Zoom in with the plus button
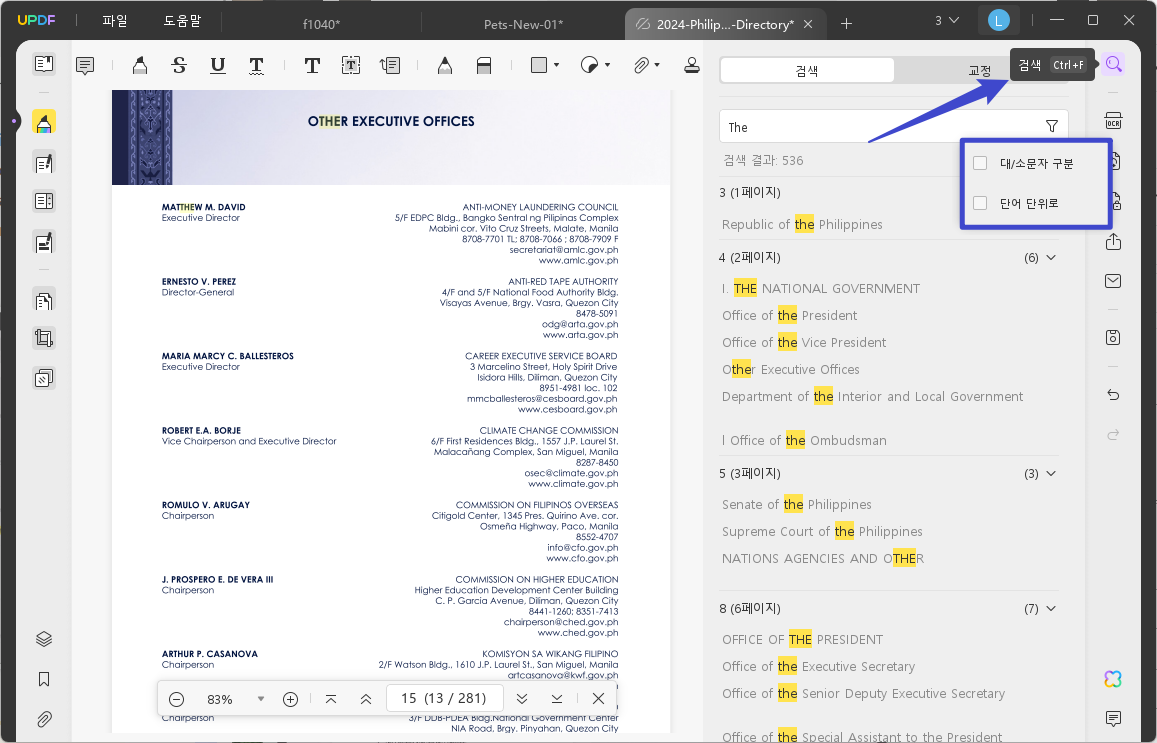Image resolution: width=1157 pixels, height=743 pixels. click(291, 699)
